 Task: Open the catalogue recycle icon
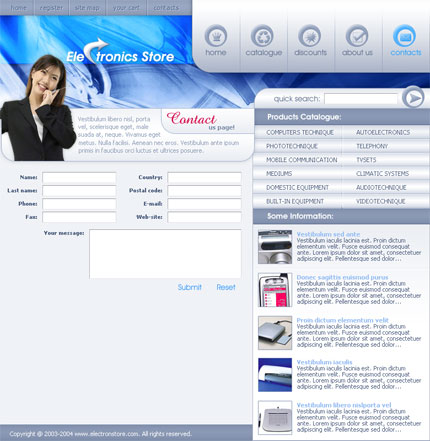click(262, 36)
